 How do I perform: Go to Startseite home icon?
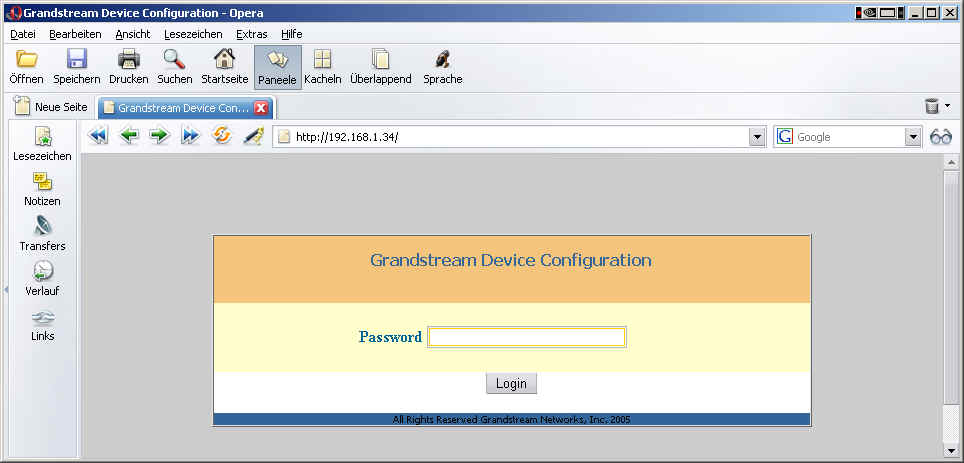[x=224, y=59]
